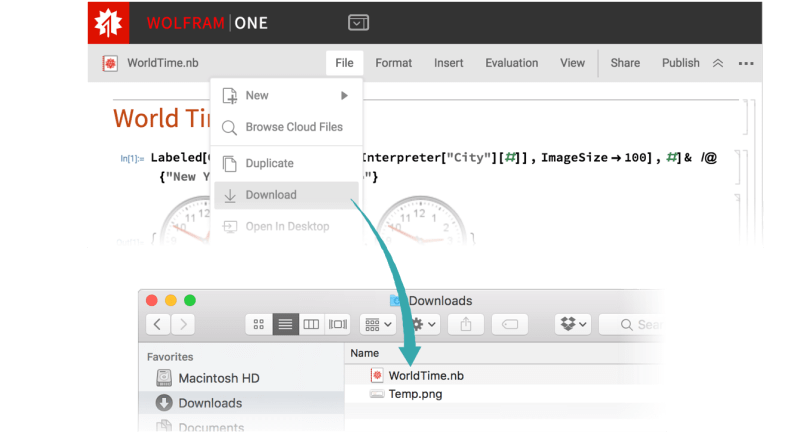Select Macintosh HD in Finder sidebar
Viewport: 800px width, 432px height.
click(241, 378)
